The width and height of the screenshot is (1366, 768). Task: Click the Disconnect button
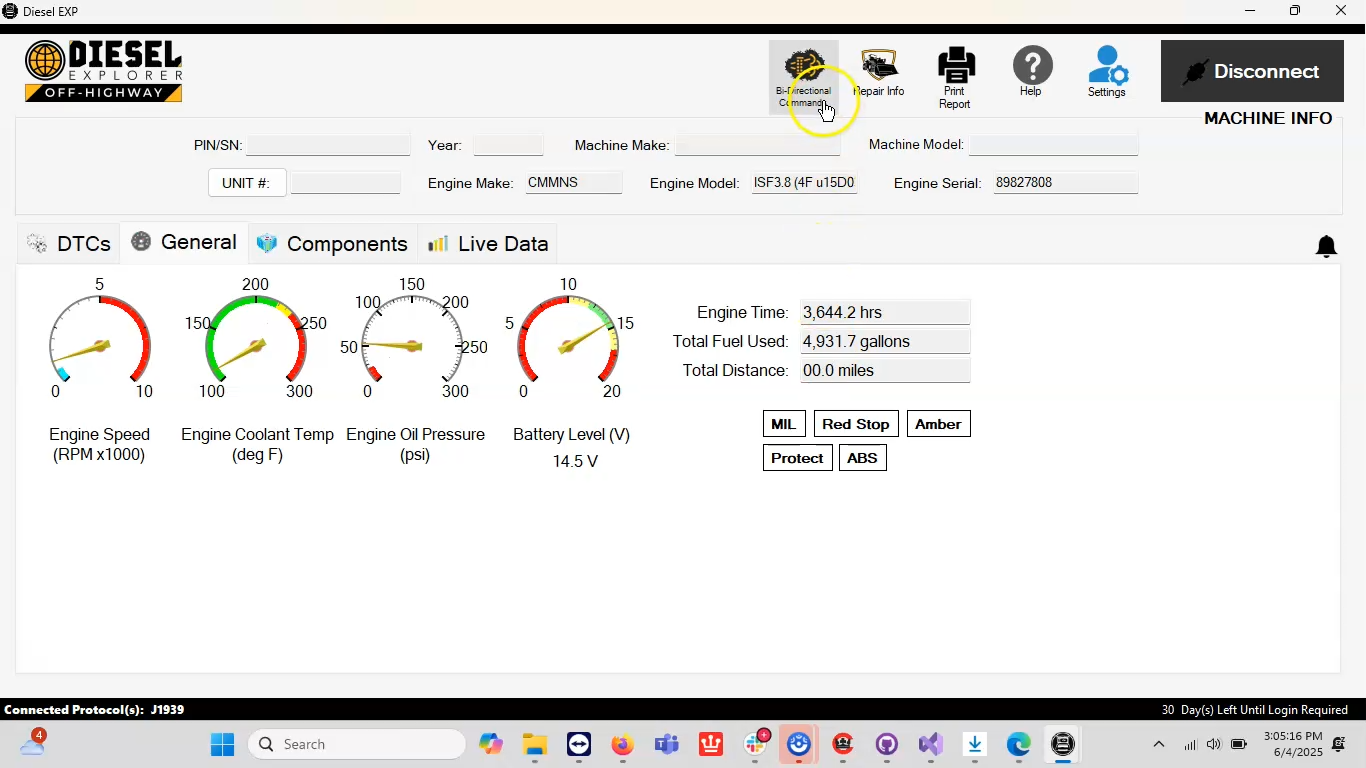1252,71
